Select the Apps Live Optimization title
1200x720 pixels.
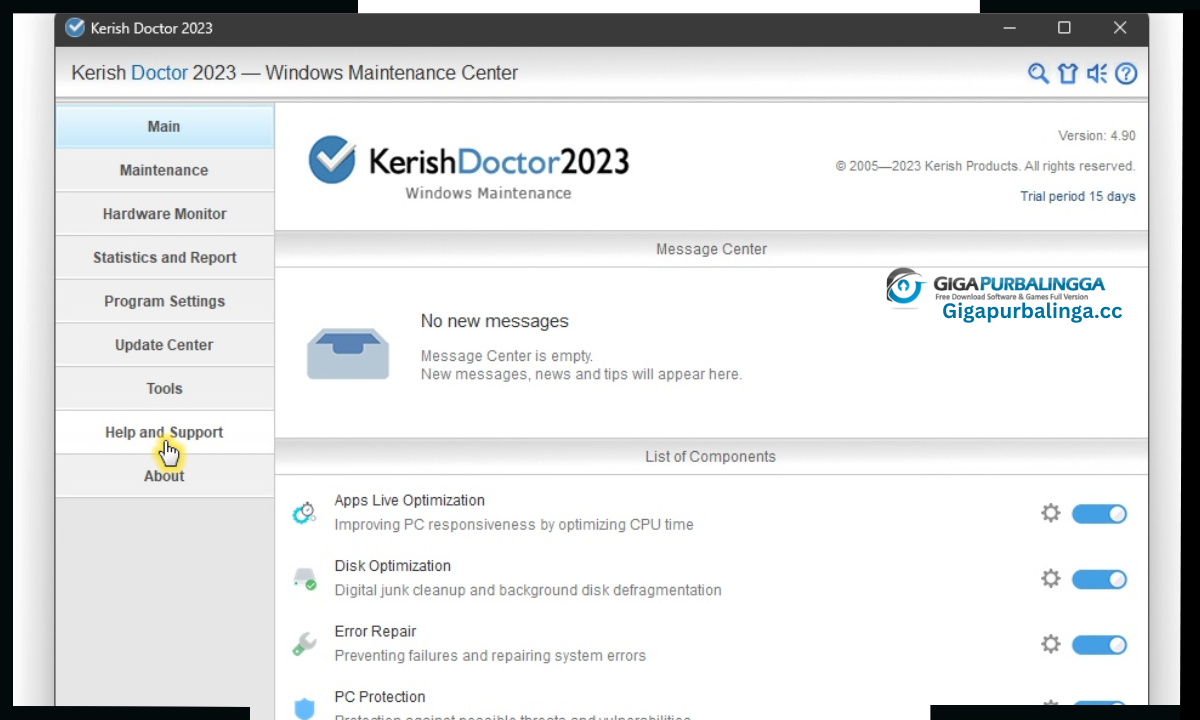tap(409, 500)
